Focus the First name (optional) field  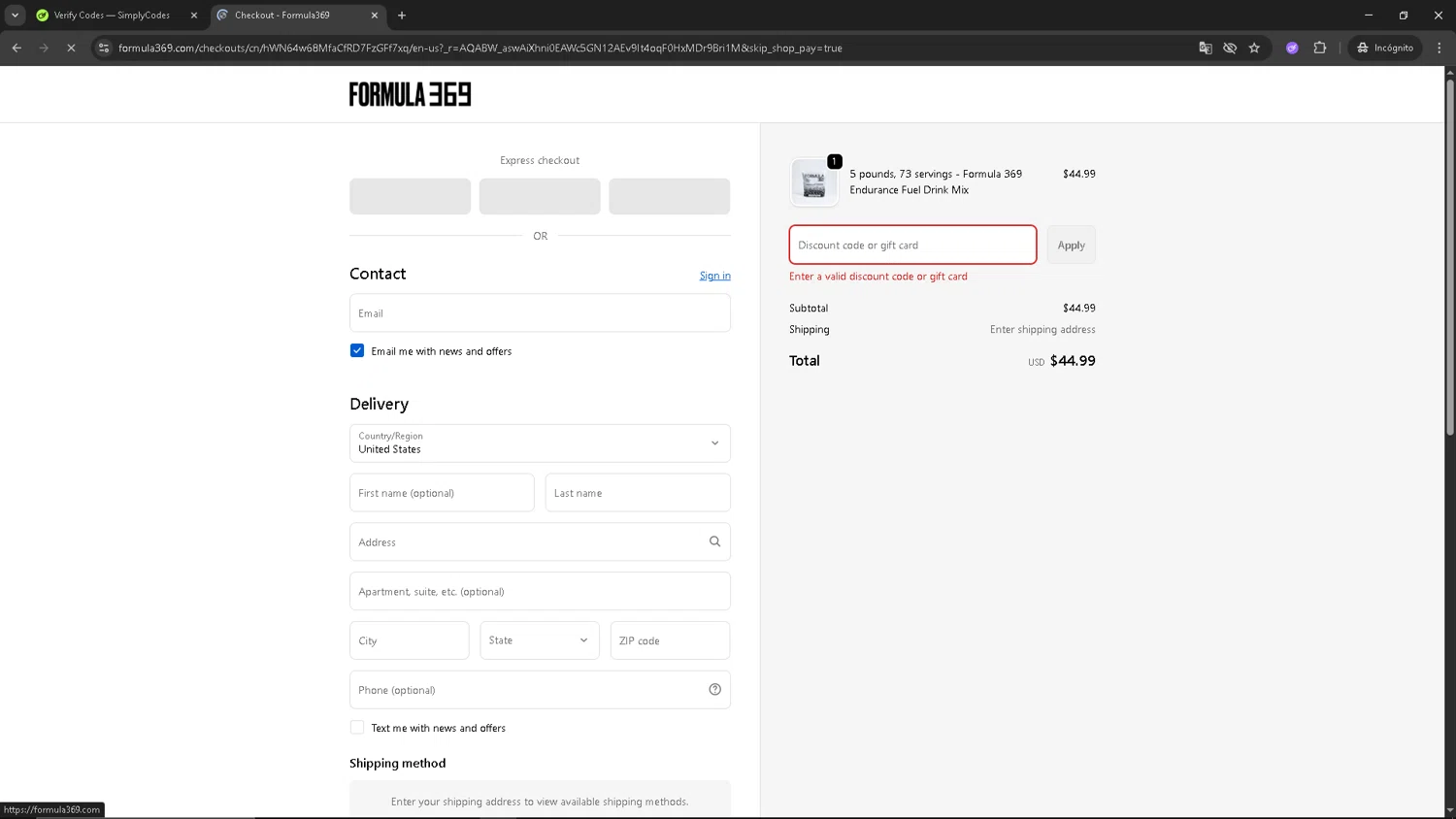pyautogui.click(x=442, y=493)
